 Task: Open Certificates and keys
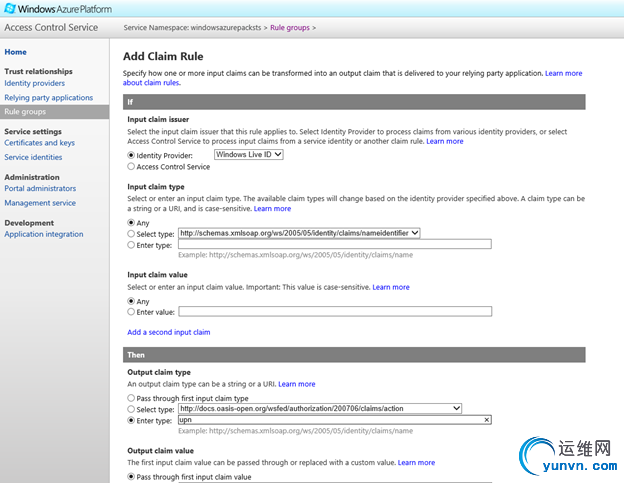(39, 142)
